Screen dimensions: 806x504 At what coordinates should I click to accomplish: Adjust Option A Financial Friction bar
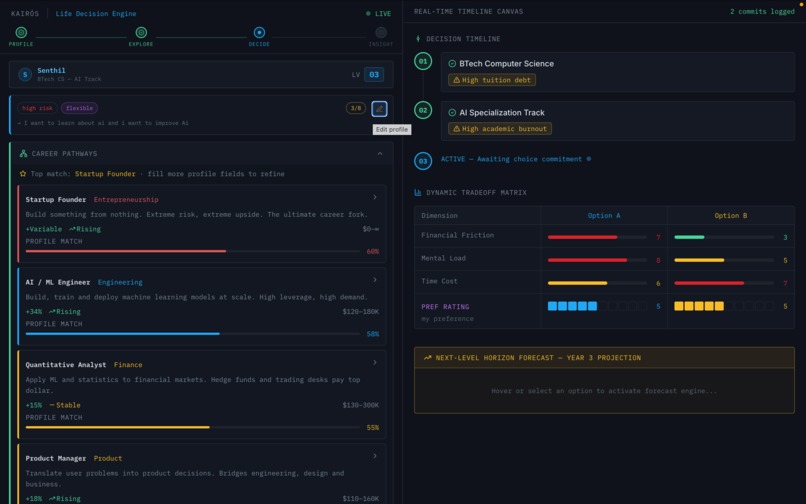[597, 237]
